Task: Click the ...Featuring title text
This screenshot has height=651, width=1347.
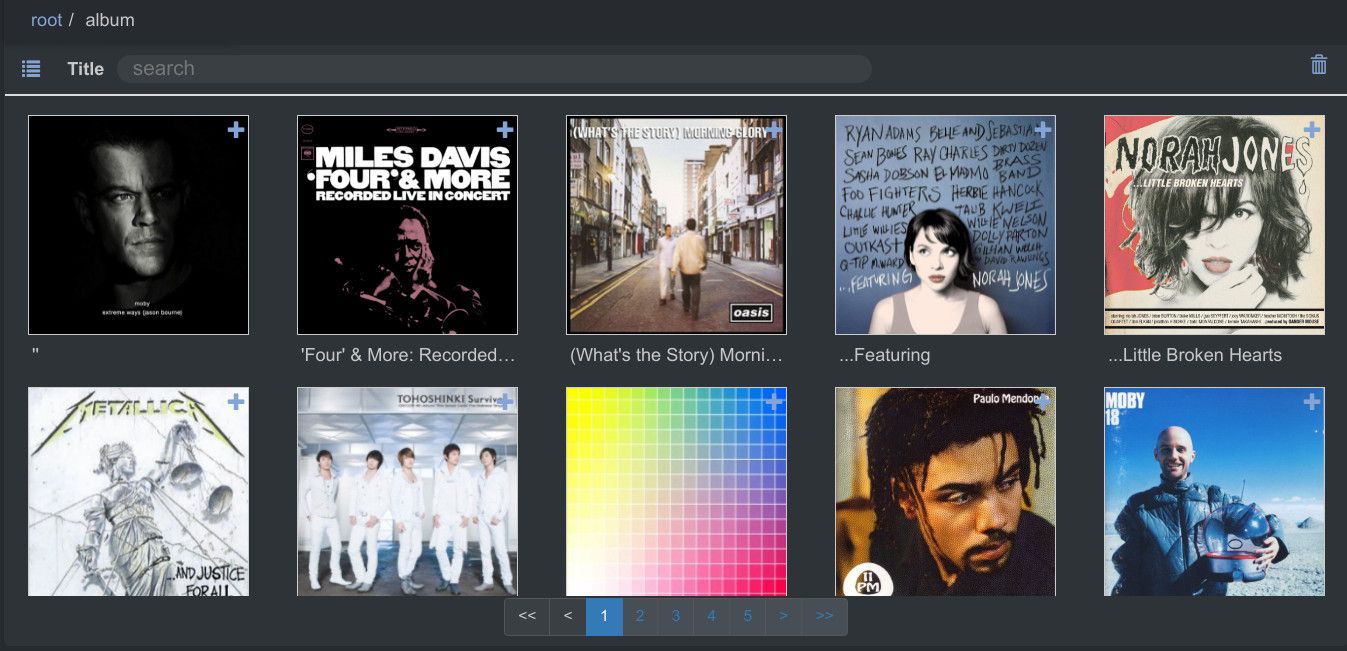Action: coord(885,355)
